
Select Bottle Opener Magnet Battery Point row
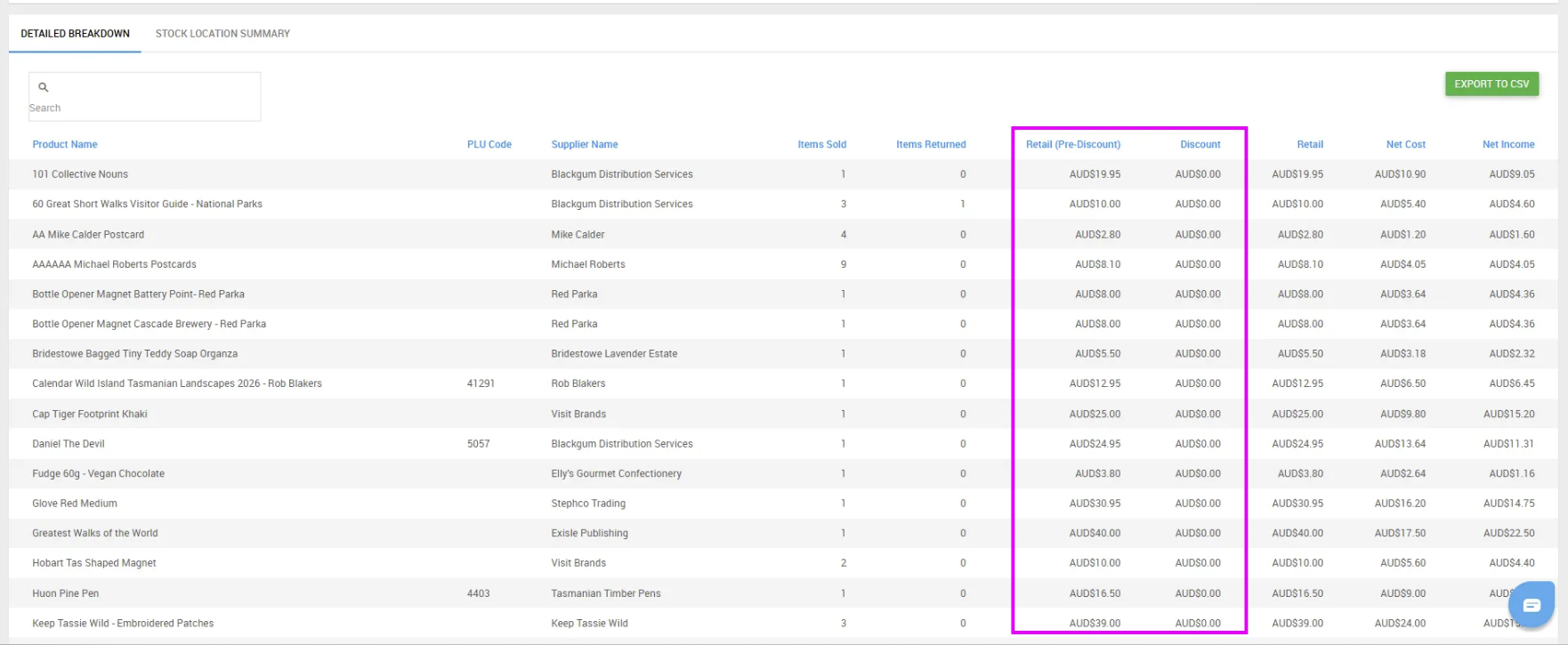[x=783, y=294]
